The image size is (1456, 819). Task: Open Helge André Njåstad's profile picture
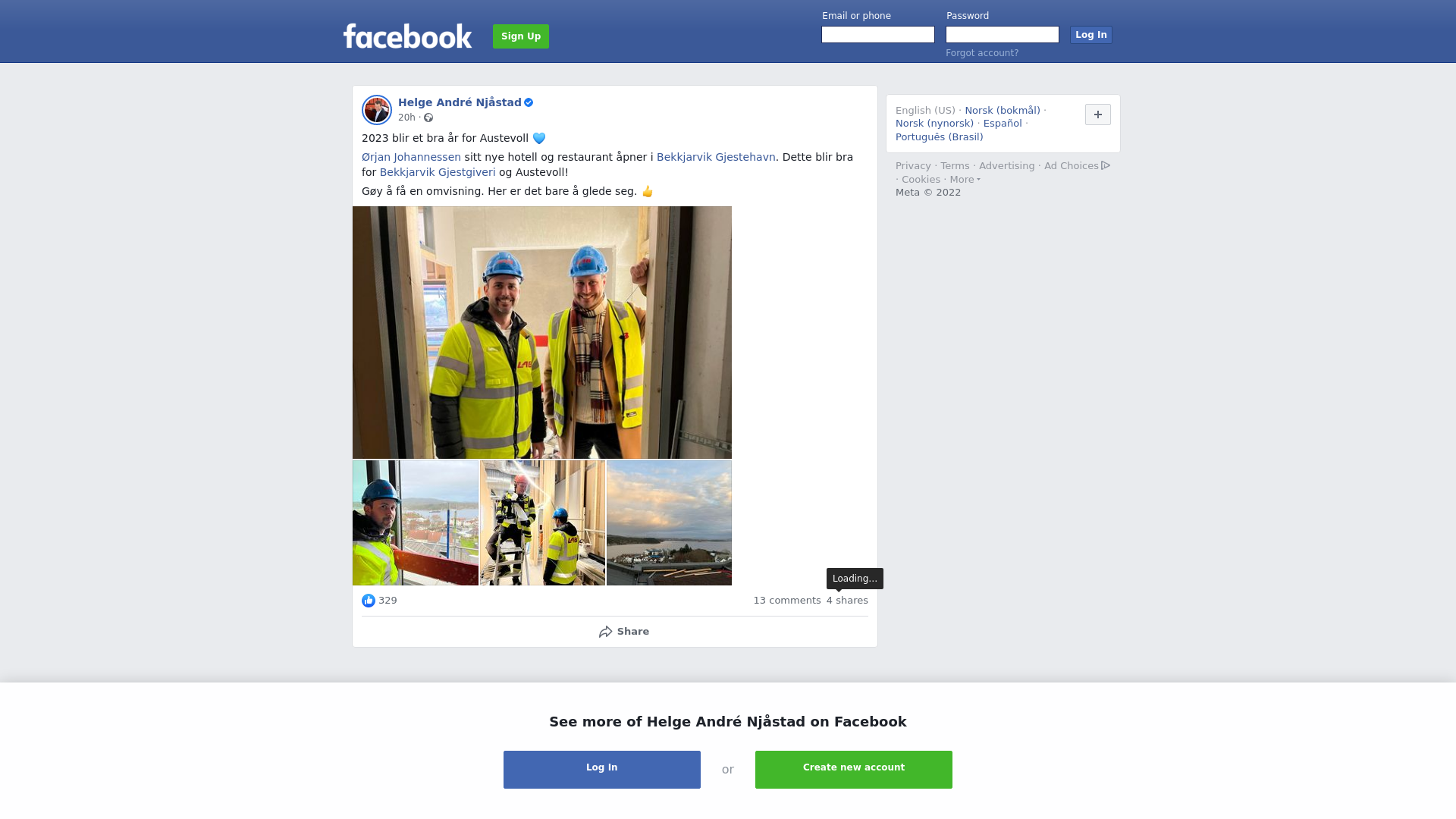pyautogui.click(x=377, y=110)
